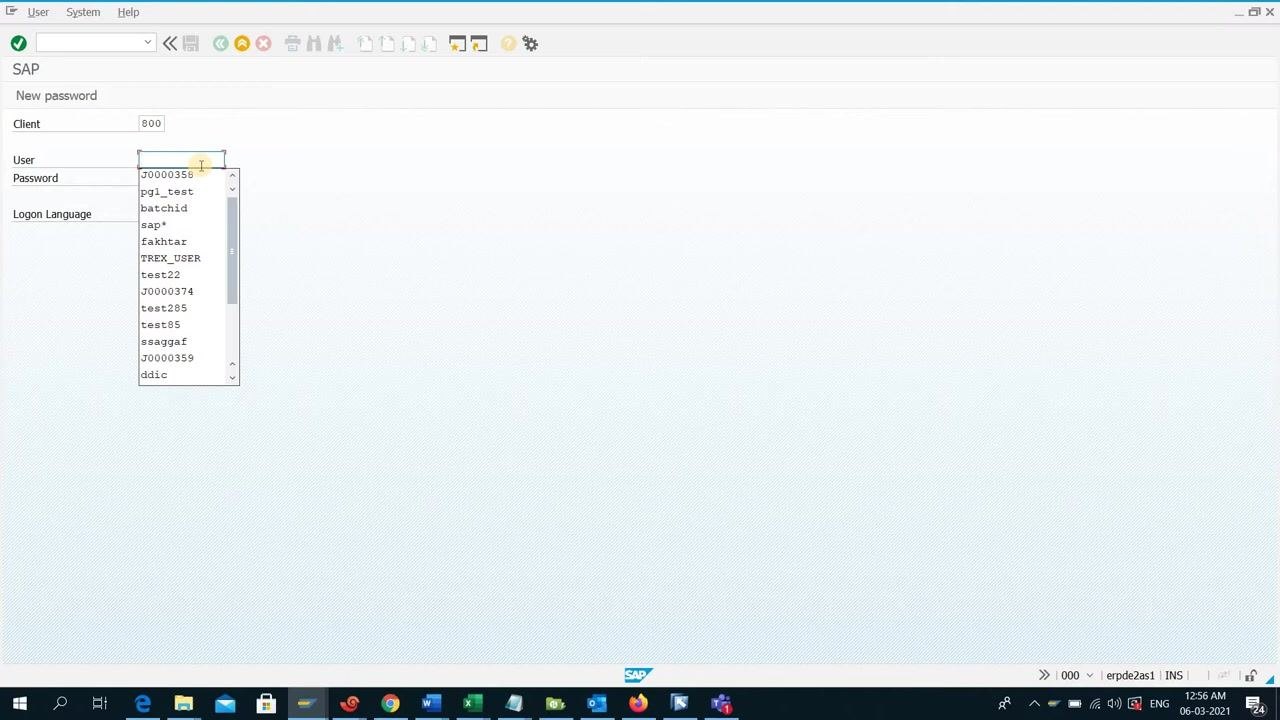Click the Generate Shortcut icon
This screenshot has width=1280, height=720.
click(x=479, y=43)
